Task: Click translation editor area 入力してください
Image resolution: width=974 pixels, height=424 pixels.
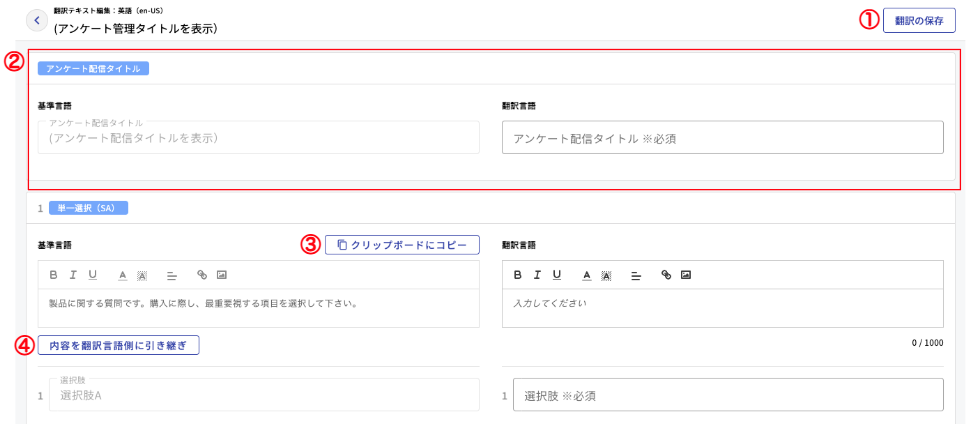Action: point(722,308)
